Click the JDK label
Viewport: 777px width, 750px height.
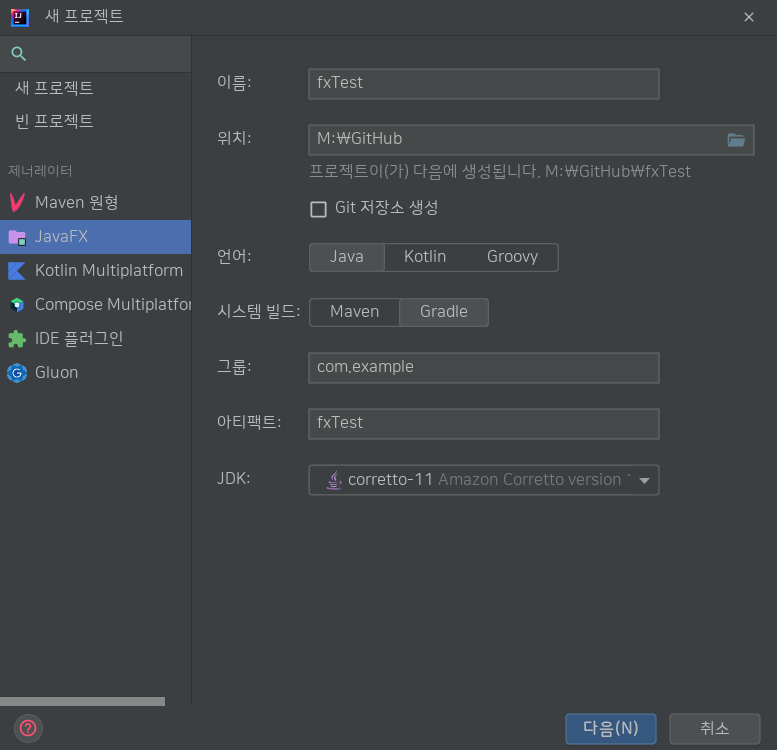tap(233, 479)
